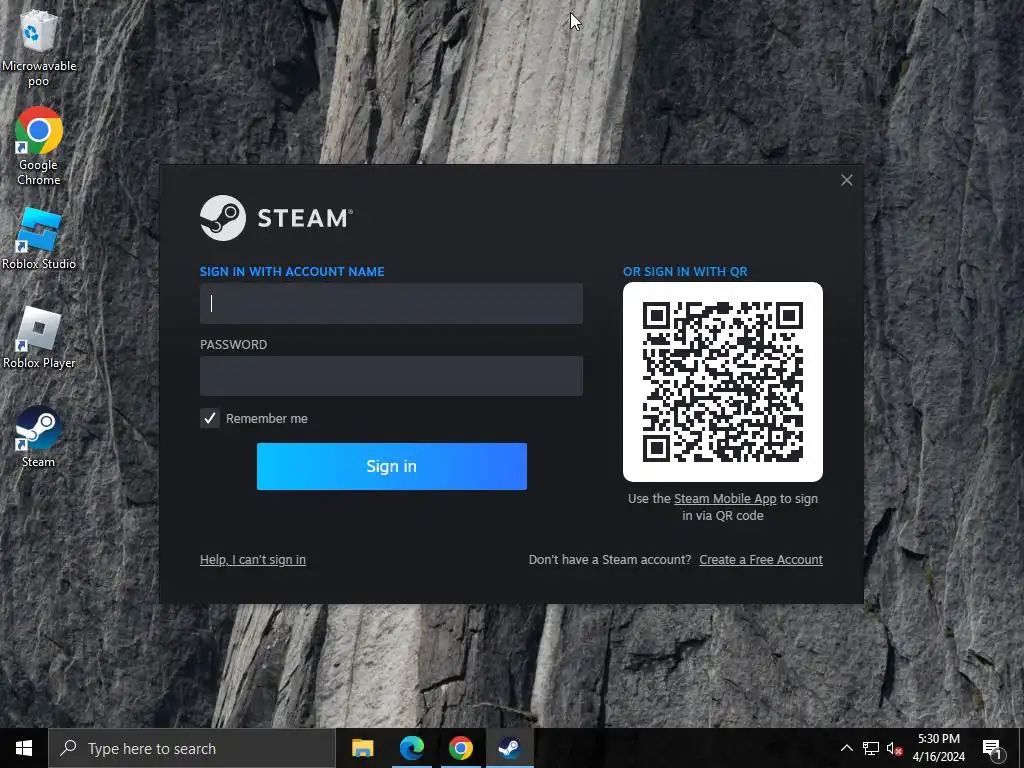The image size is (1024, 768).
Task: Click the QR code sign-in image
Action: [x=723, y=382]
